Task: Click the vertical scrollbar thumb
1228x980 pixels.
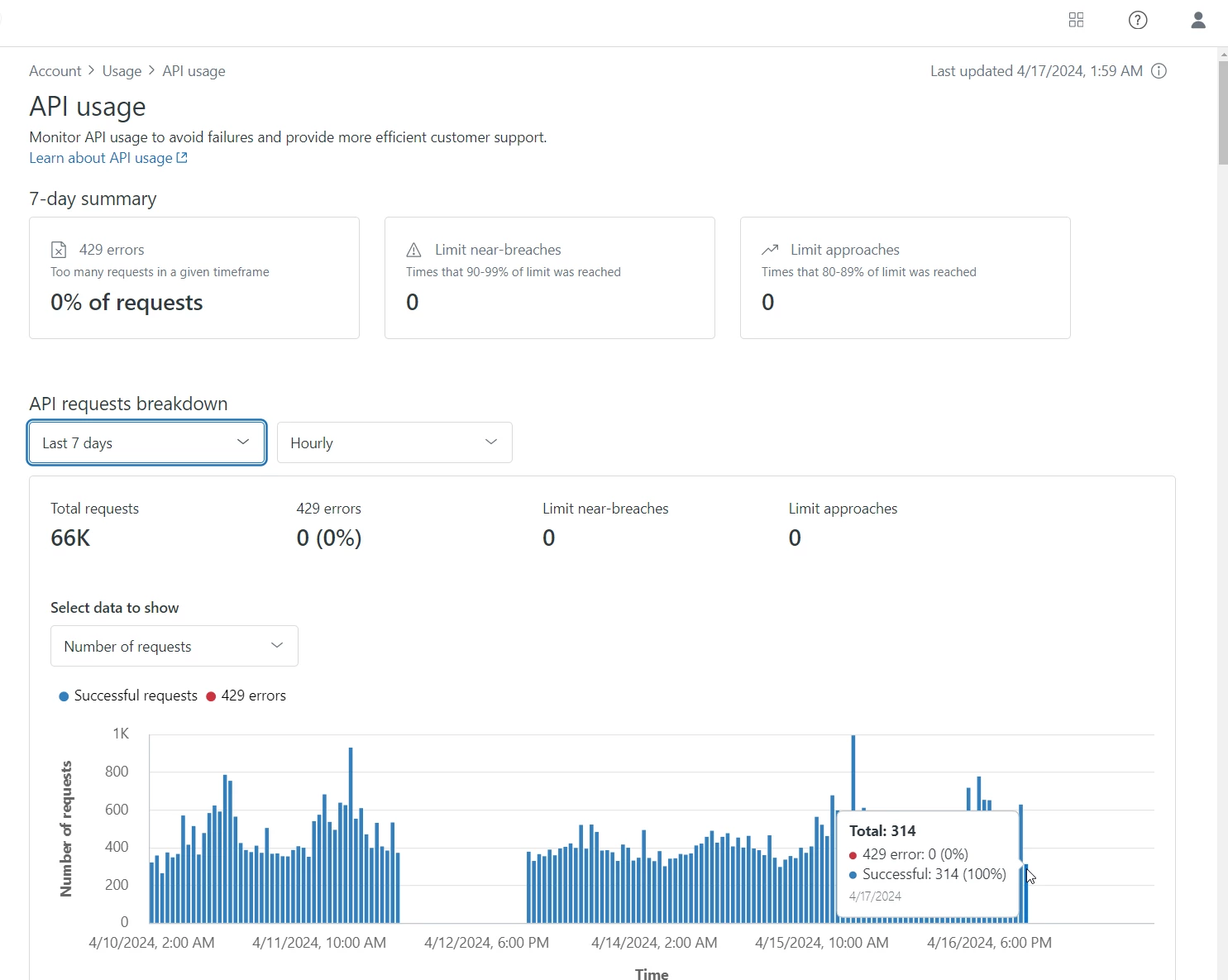Action: point(1222,112)
